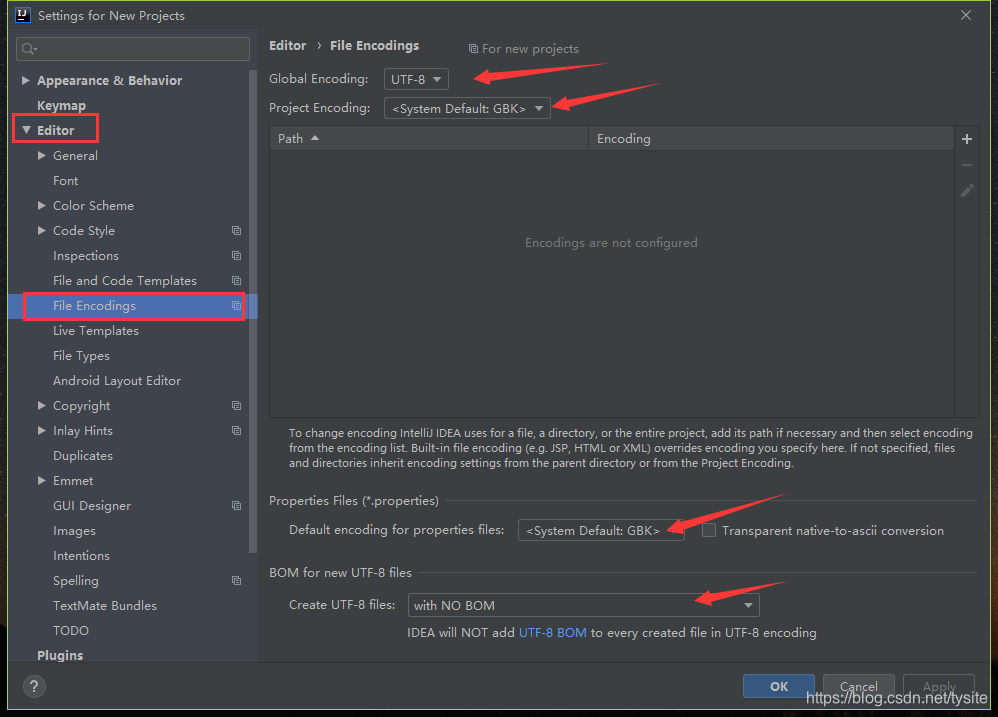This screenshot has height=717, width=998.
Task: Click the 'For new projects' icon in header
Action: (x=473, y=49)
